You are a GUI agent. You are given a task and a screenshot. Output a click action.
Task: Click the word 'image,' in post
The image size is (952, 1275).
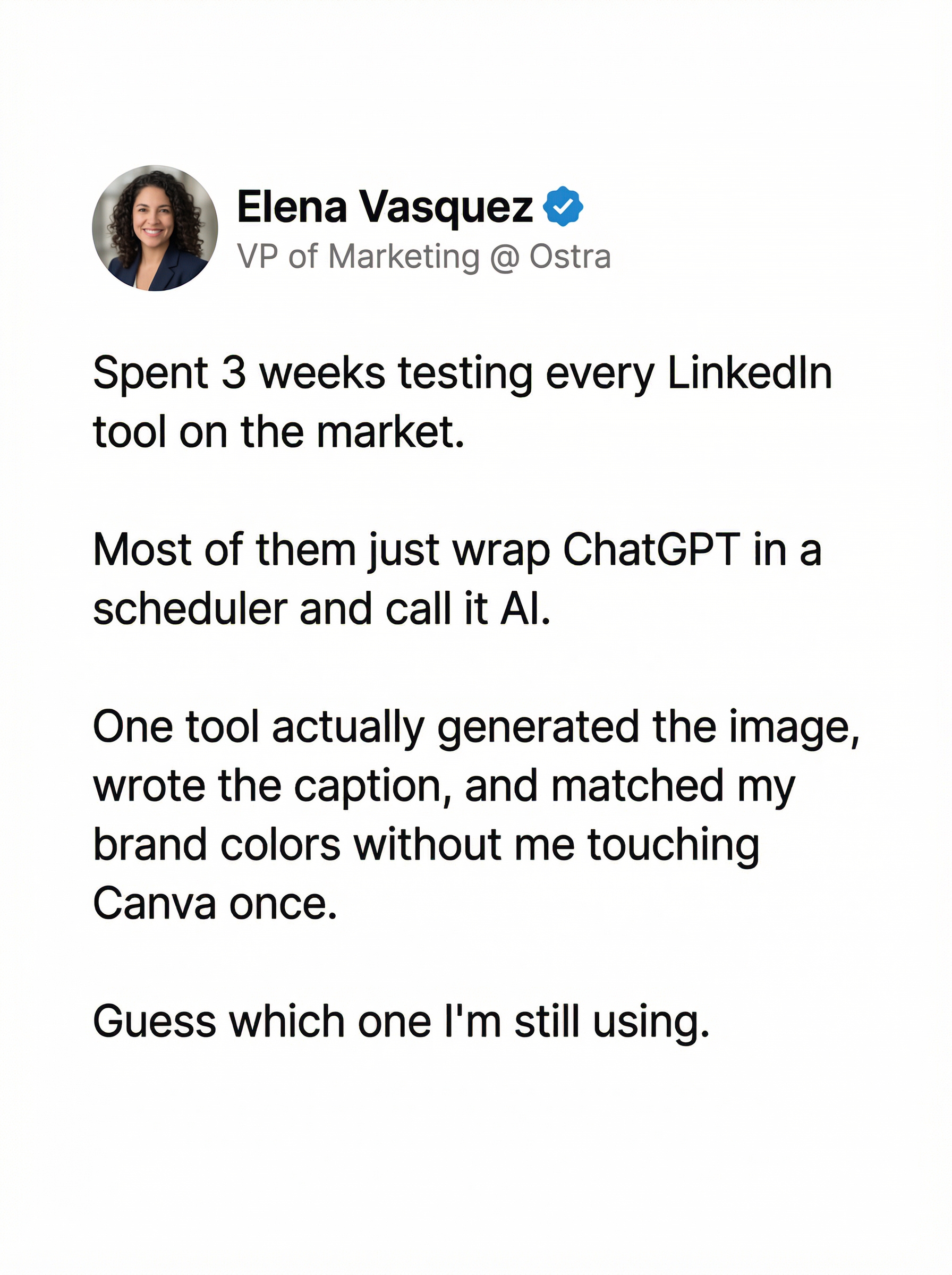[794, 727]
